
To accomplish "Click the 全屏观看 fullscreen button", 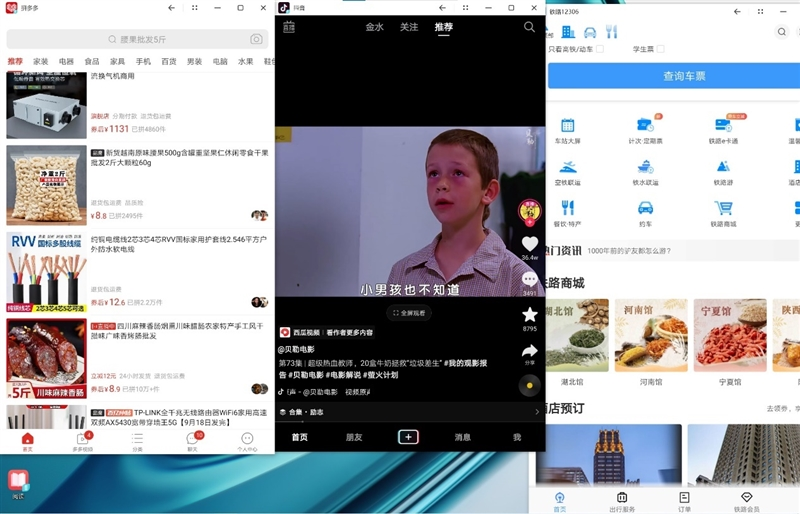I will 409,313.
